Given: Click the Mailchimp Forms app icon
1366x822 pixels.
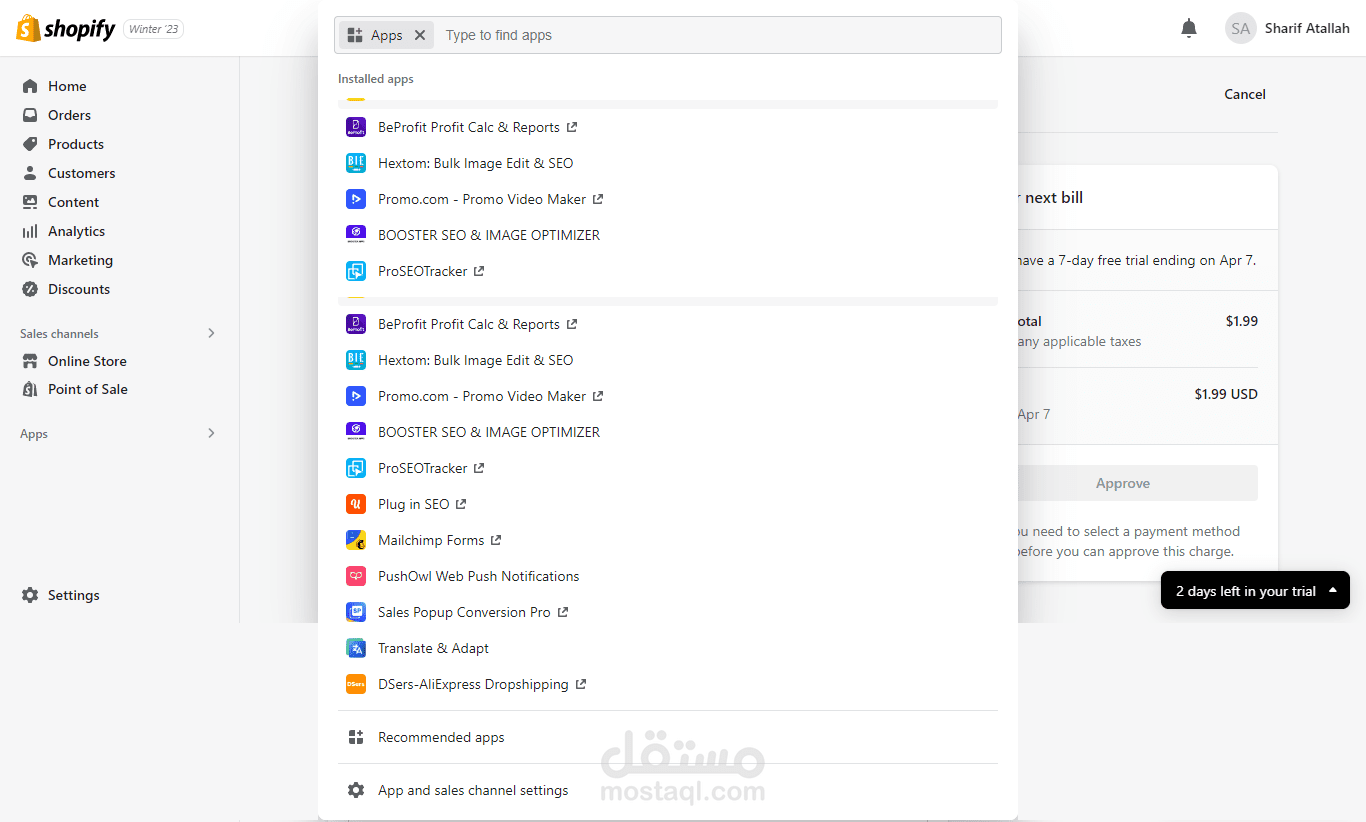Looking at the screenshot, I should click(356, 540).
